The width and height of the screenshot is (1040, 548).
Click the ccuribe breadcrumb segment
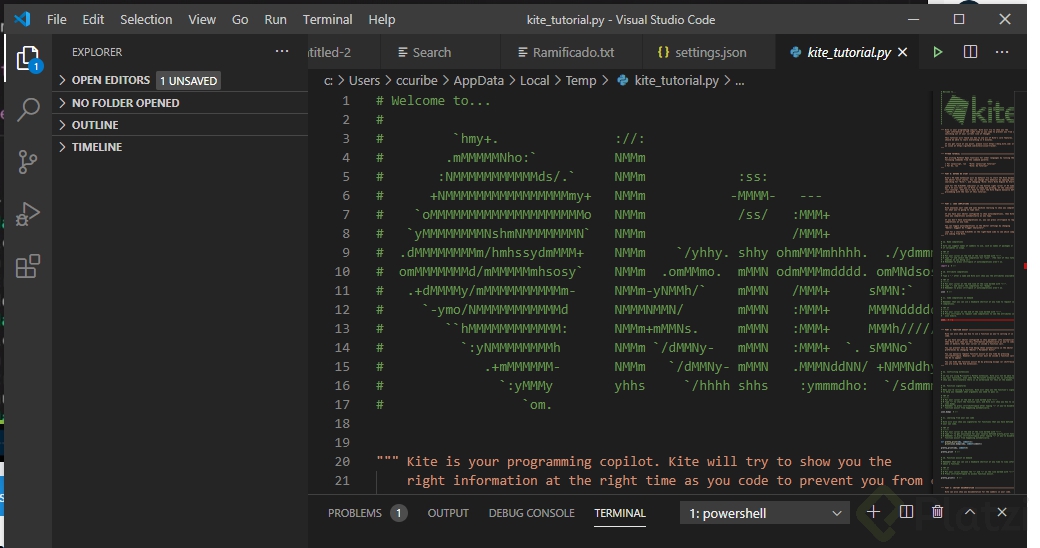coord(417,80)
